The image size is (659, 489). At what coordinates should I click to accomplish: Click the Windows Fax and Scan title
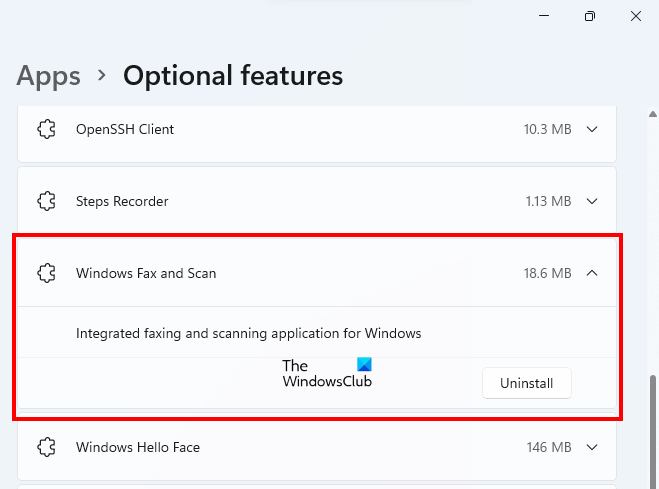click(146, 272)
